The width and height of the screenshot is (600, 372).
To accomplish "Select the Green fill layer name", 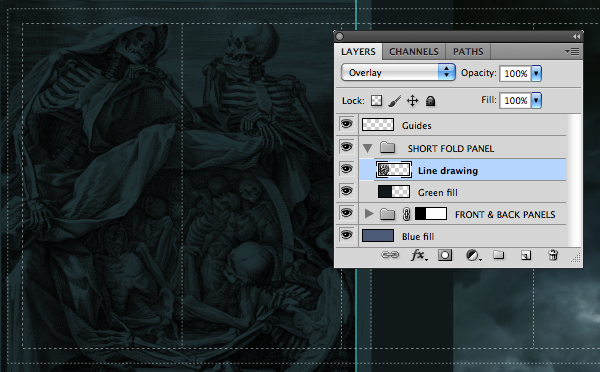I will coord(437,193).
